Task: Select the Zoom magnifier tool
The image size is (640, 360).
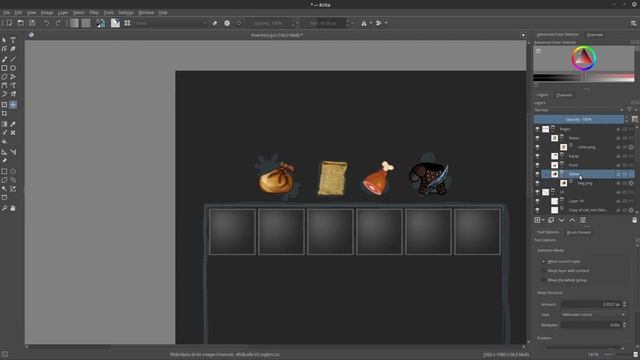Action: 4,208
